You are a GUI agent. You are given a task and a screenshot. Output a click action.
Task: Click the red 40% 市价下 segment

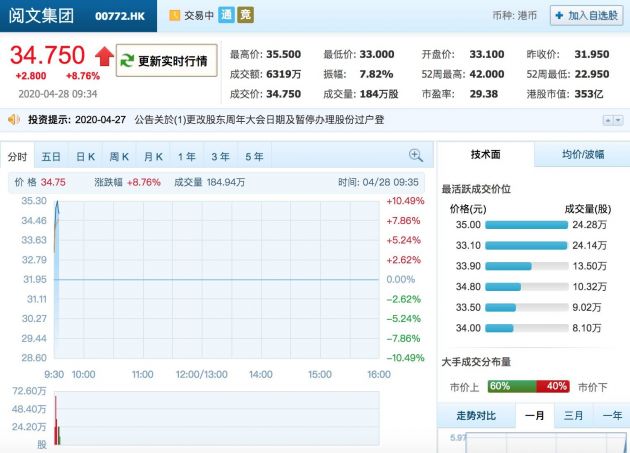[553, 386]
